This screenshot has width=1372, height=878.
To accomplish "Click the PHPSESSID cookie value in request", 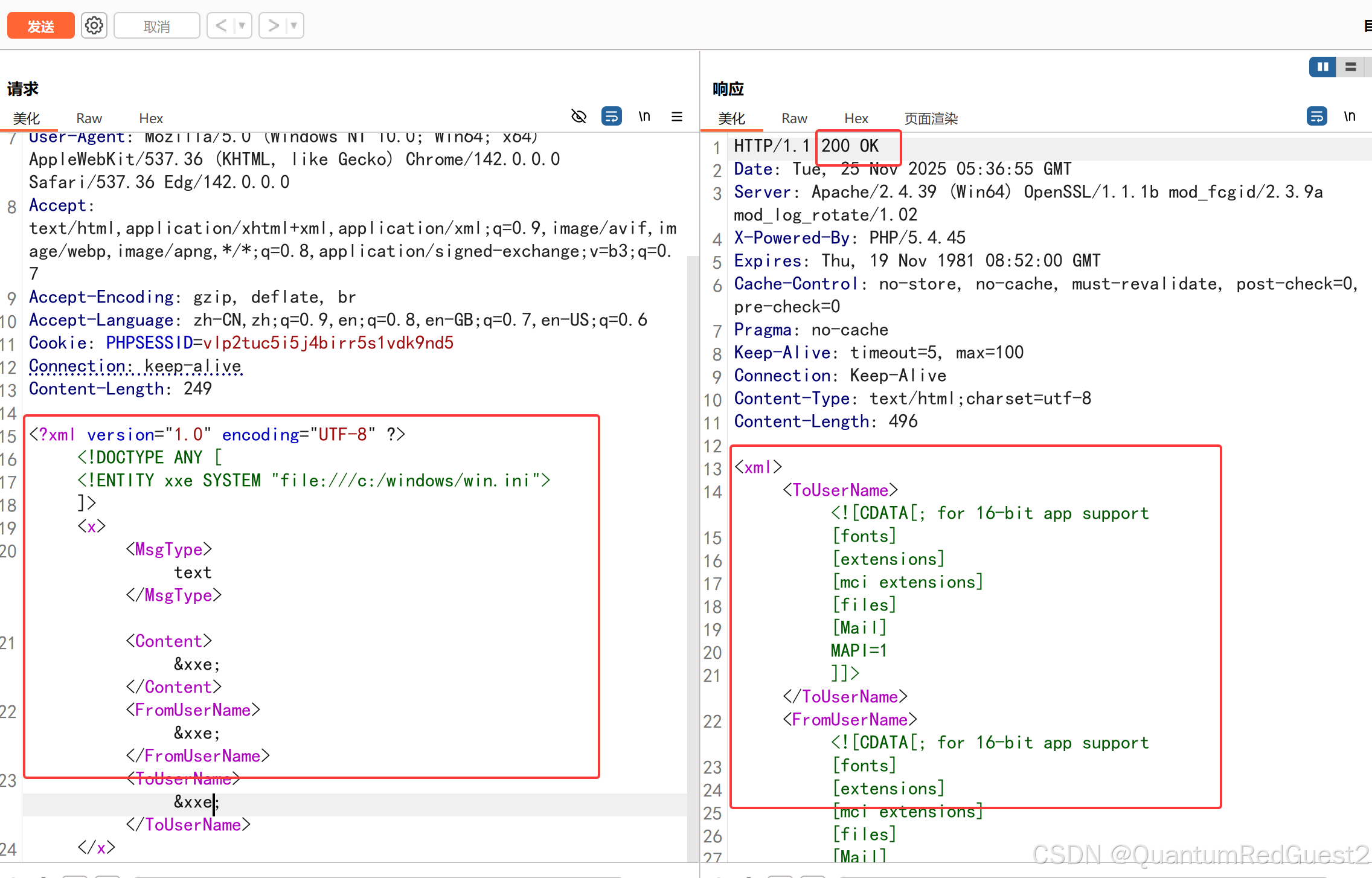I will pos(328,343).
